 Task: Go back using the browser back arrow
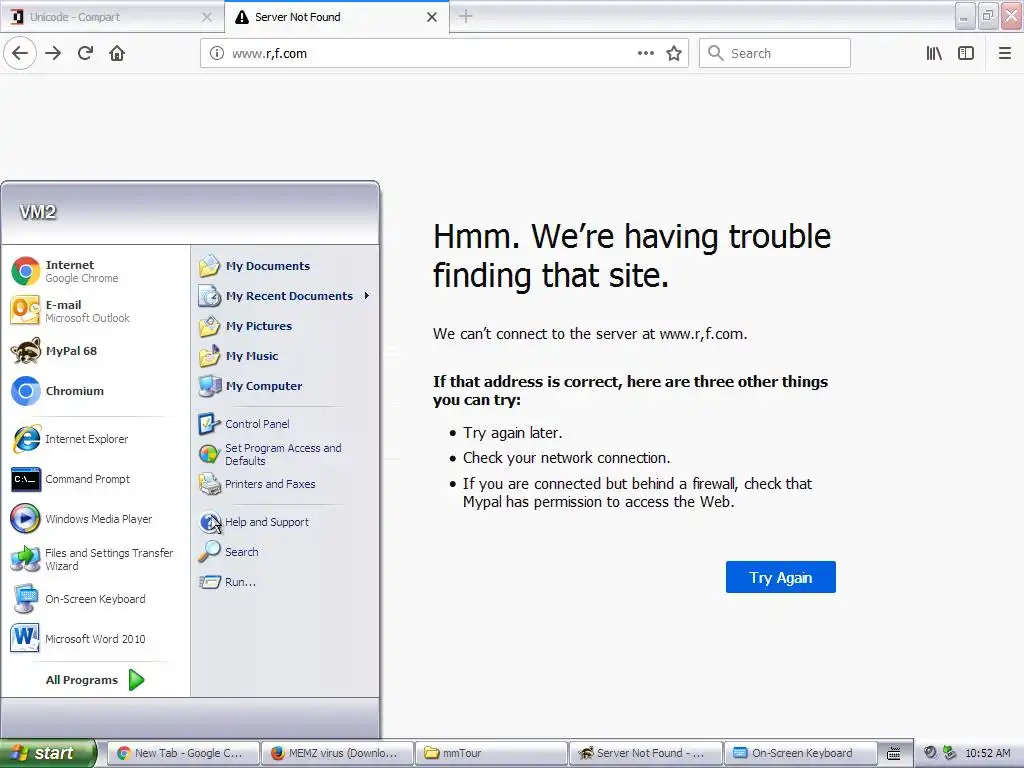coord(20,53)
